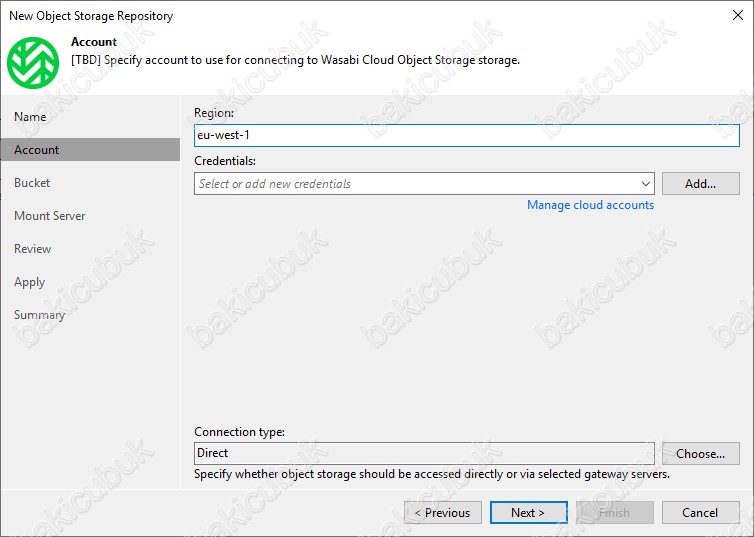This screenshot has width=754, height=537.
Task: Go back with the Previous button
Action: 443,512
